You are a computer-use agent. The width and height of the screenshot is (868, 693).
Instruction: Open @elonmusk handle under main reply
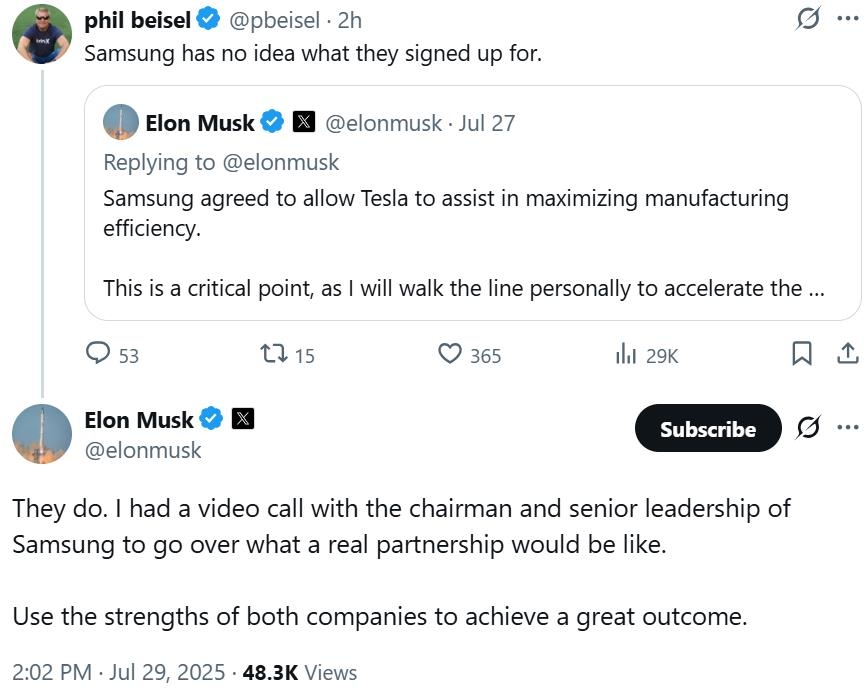point(143,450)
